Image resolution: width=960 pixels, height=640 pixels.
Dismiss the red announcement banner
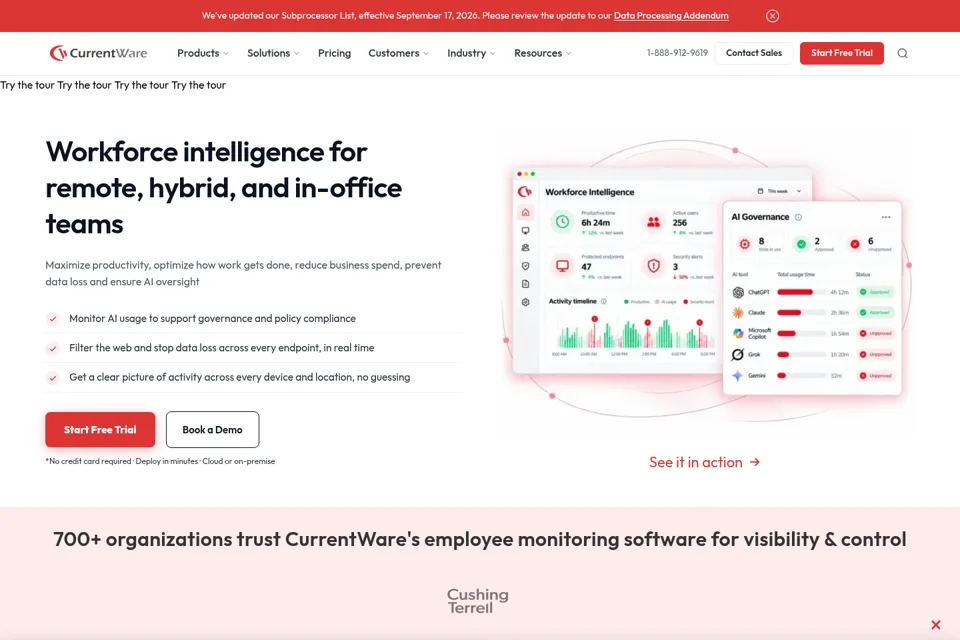[772, 16]
